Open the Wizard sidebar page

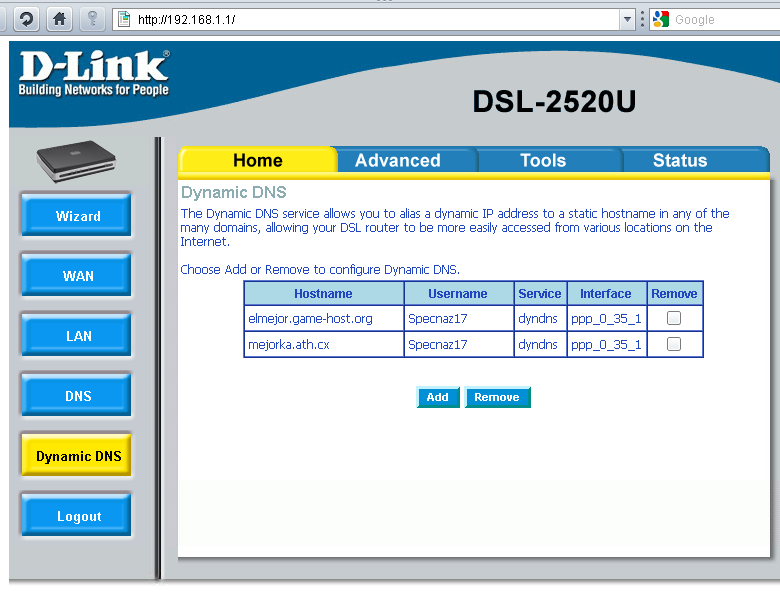coord(78,216)
